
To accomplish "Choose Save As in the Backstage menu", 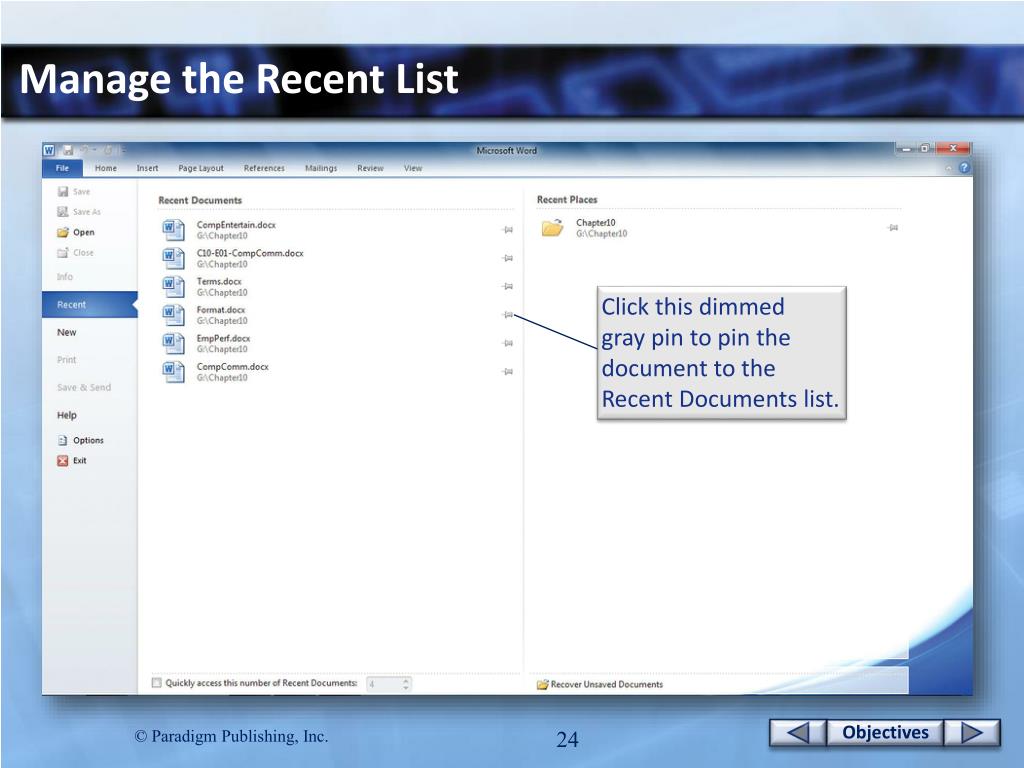I will point(79,212).
